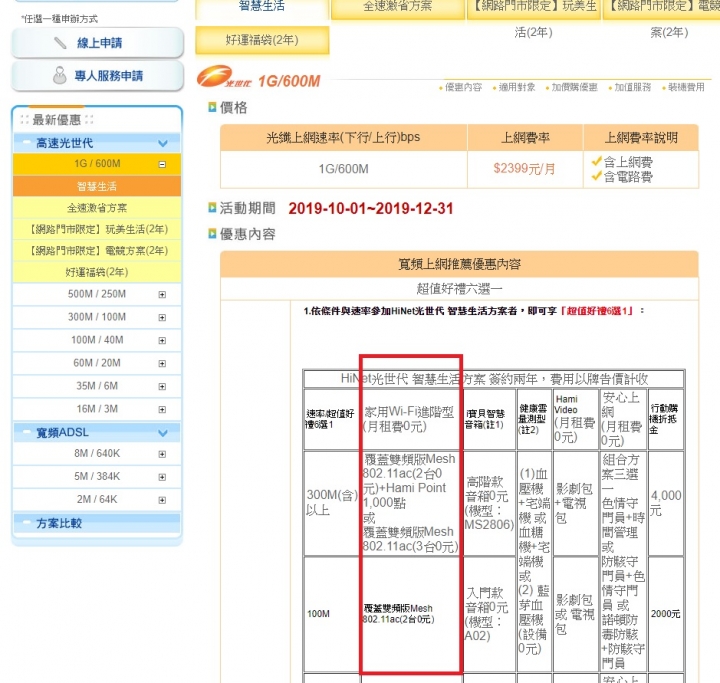
Task: Open the 35M / 6M sidebar row
Action: point(97,386)
